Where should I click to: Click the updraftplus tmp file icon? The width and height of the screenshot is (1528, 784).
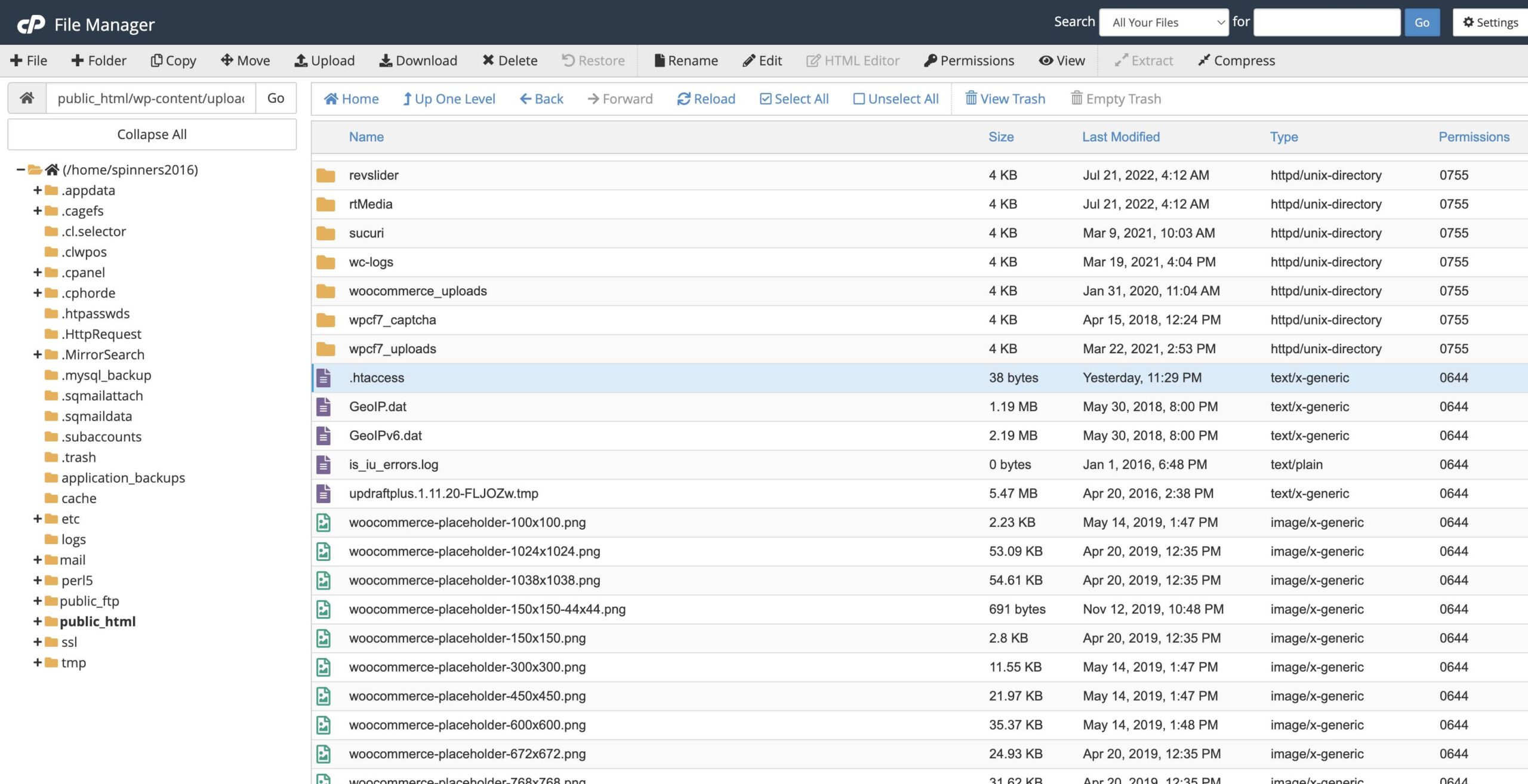pos(324,493)
